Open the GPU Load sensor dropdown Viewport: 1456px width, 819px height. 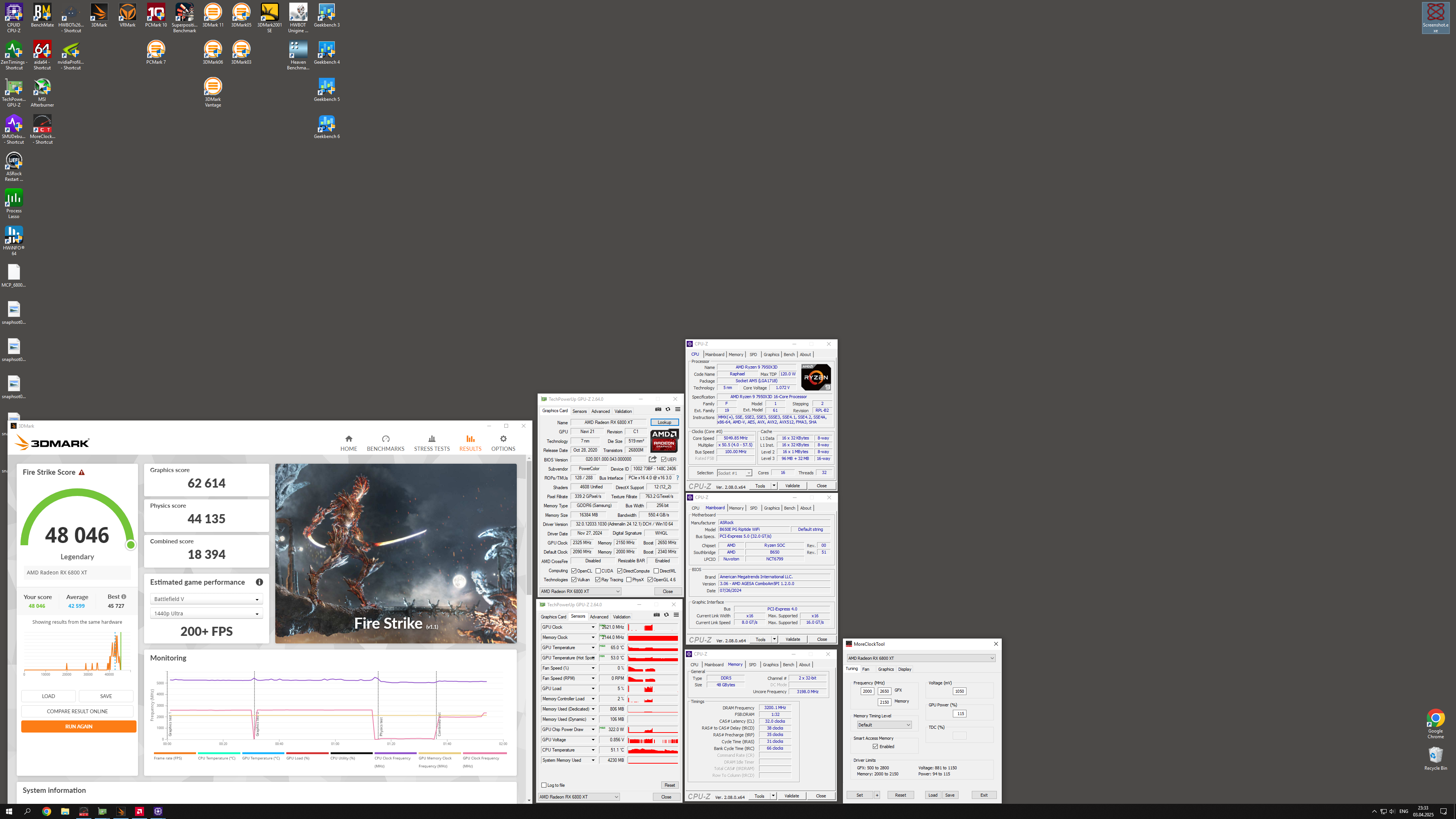click(593, 689)
